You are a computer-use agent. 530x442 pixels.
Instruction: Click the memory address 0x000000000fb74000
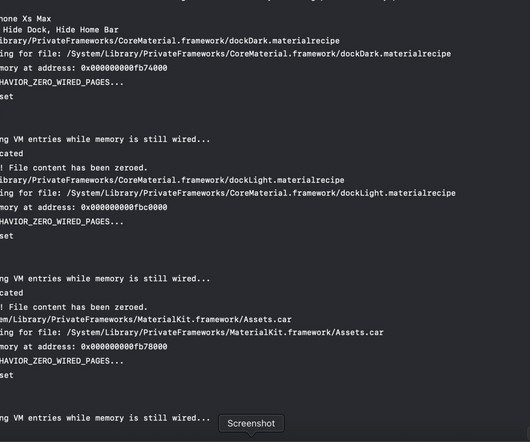[124, 68]
